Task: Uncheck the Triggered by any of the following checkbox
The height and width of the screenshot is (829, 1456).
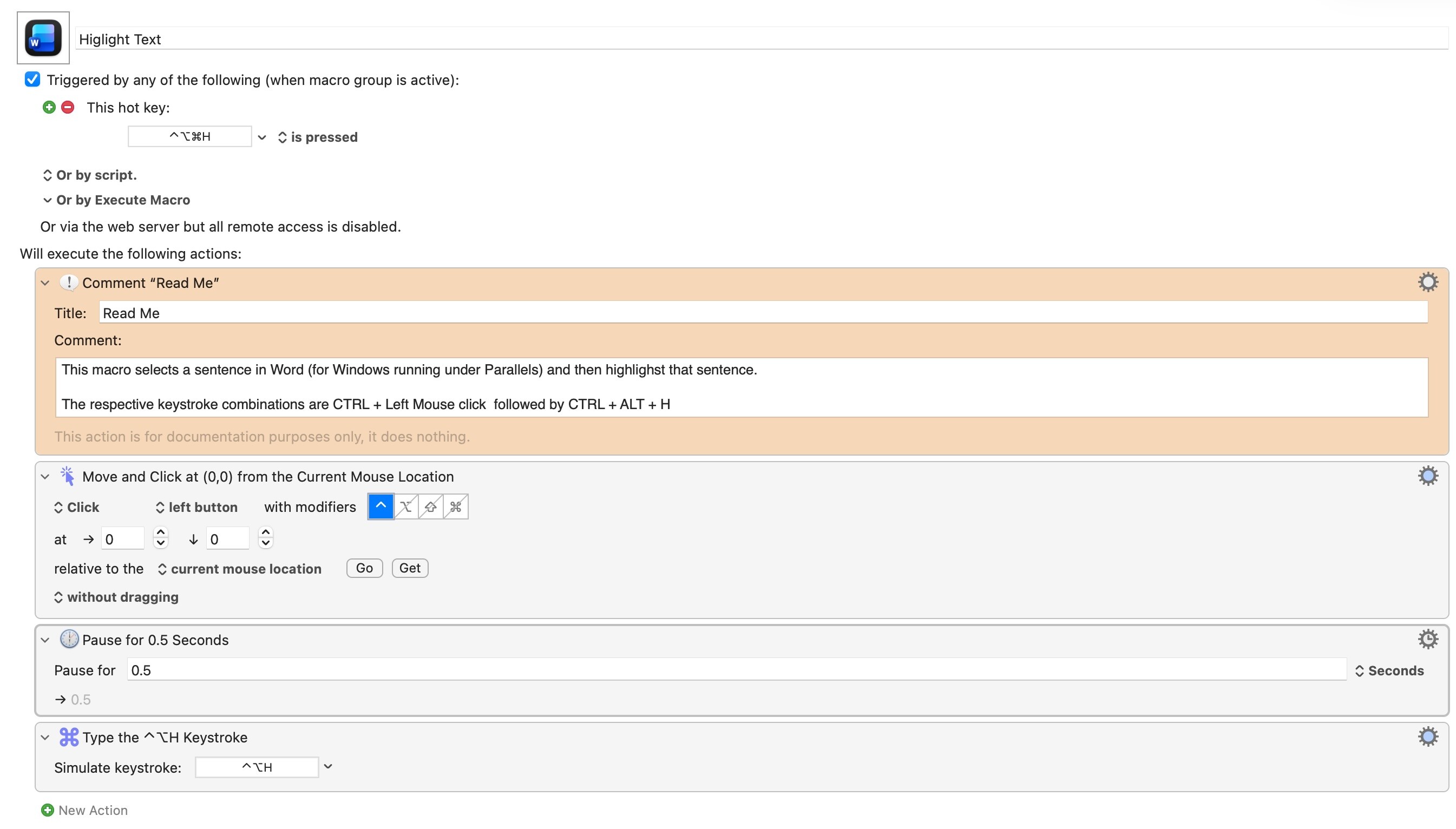Action: tap(32, 79)
